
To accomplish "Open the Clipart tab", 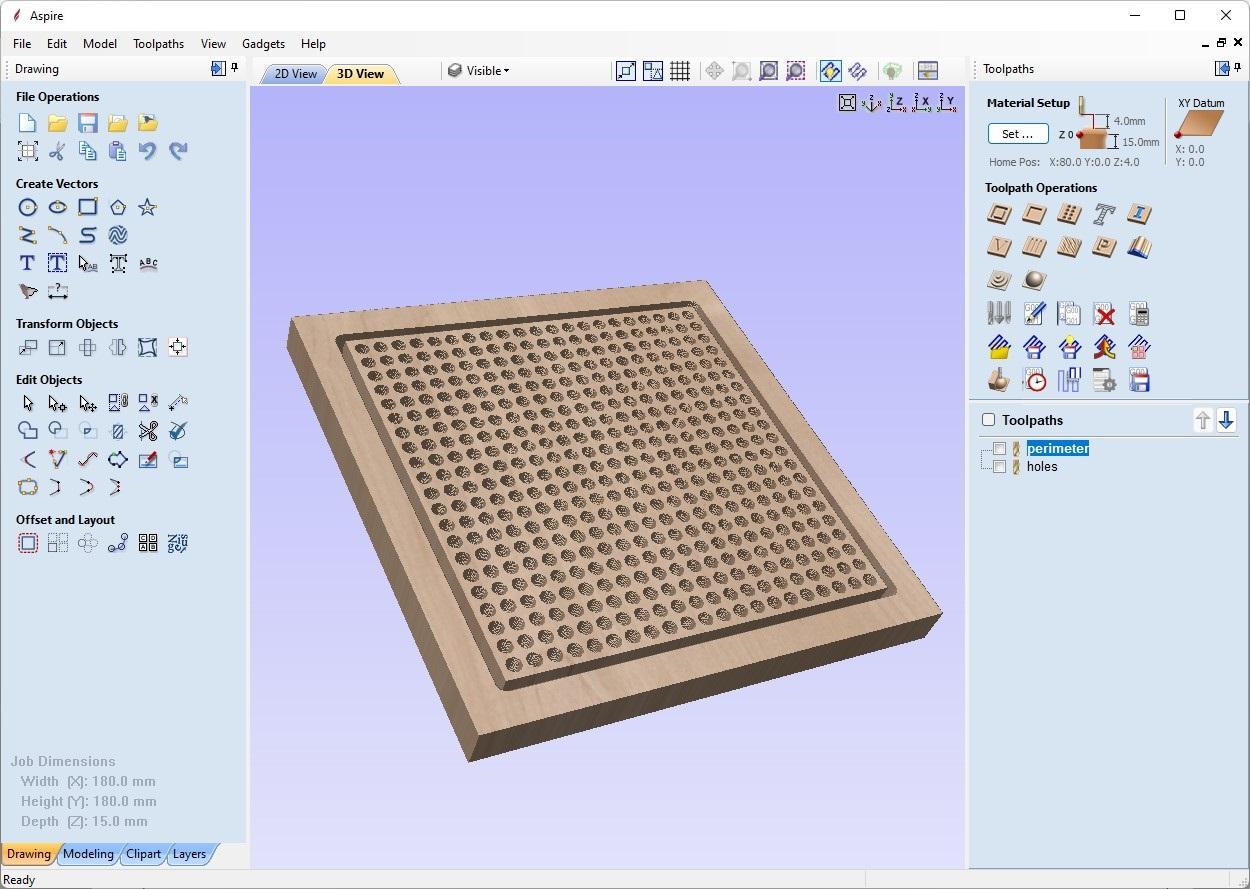I will pos(143,854).
